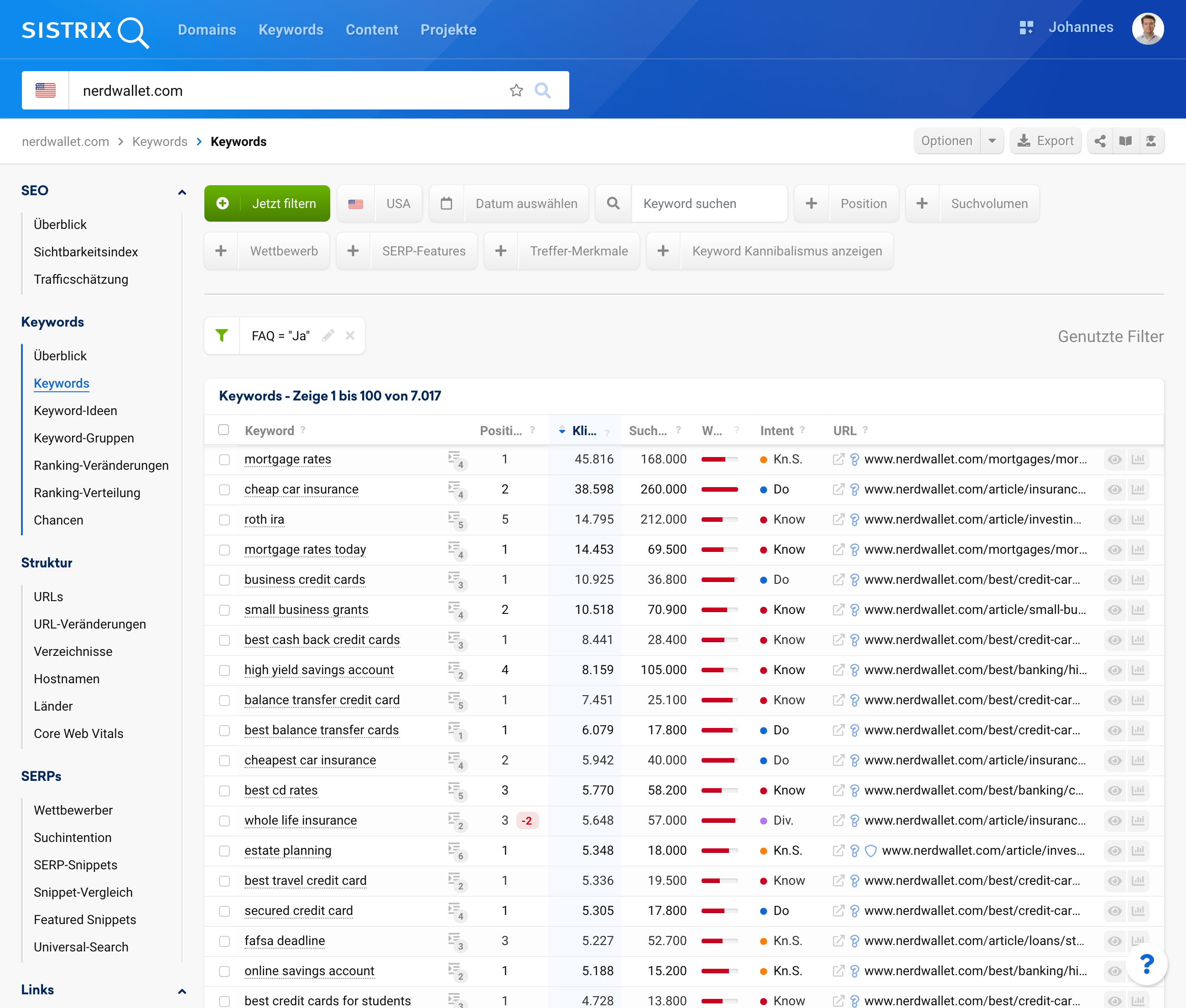This screenshot has height=1008, width=1186.
Task: Click the blue help question mark bubble
Action: click(x=1147, y=965)
